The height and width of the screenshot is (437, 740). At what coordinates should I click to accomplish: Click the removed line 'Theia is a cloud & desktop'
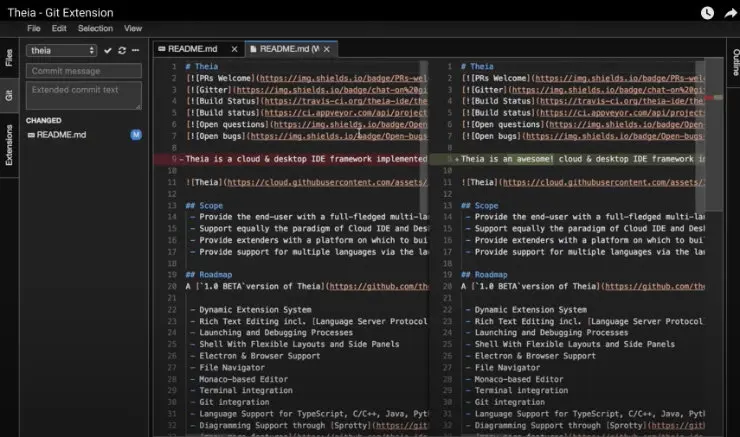306,159
